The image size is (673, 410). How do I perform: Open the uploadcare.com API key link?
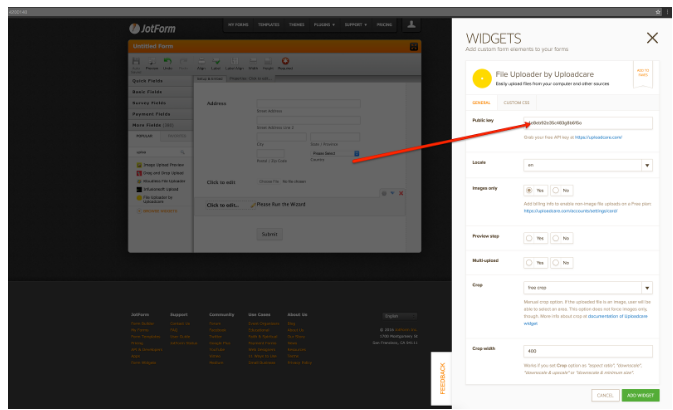pos(598,137)
